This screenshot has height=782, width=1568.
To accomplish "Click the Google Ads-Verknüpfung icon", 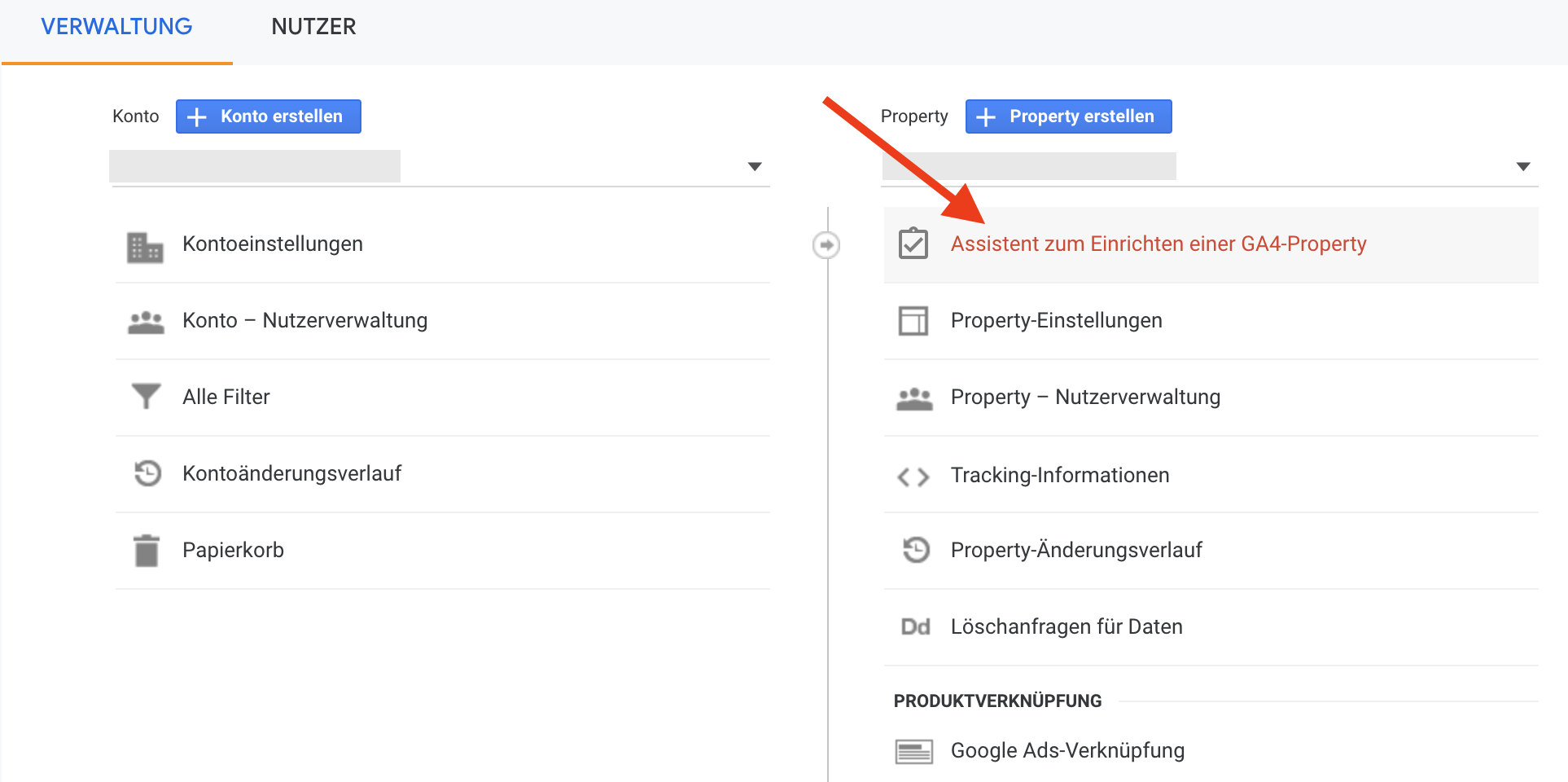I will pos(914,751).
